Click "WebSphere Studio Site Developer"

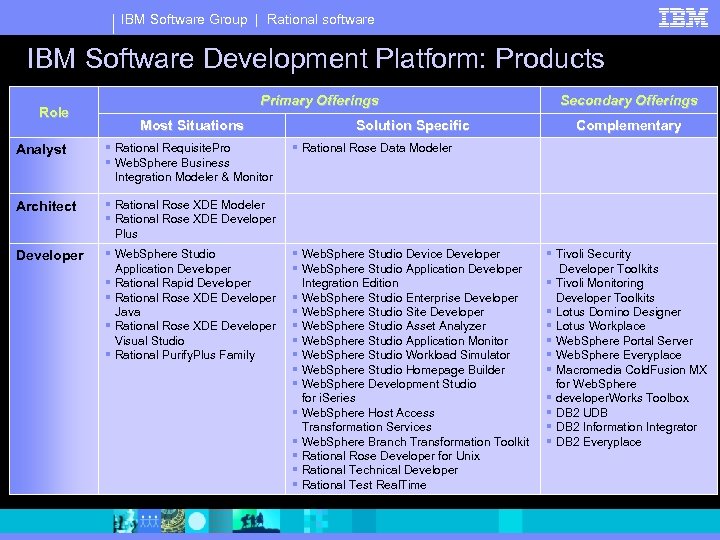point(393,312)
